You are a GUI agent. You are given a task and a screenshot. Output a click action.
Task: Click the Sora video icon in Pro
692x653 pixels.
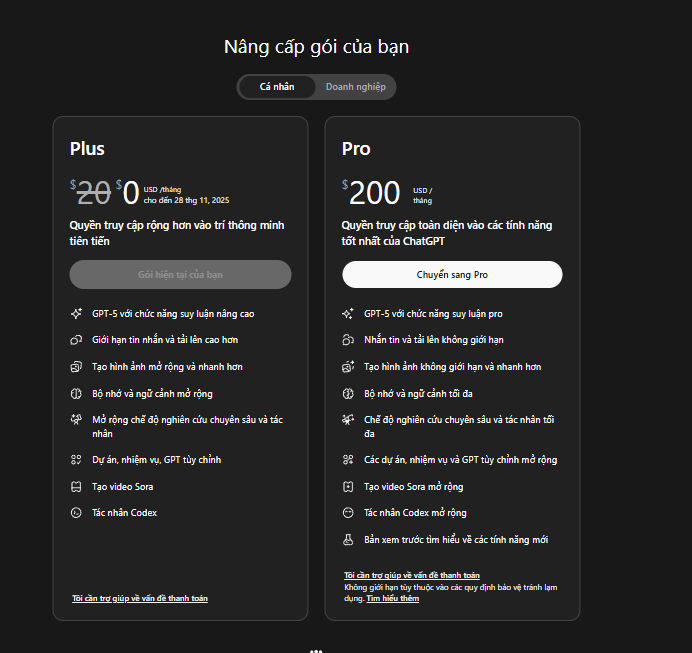tap(348, 487)
